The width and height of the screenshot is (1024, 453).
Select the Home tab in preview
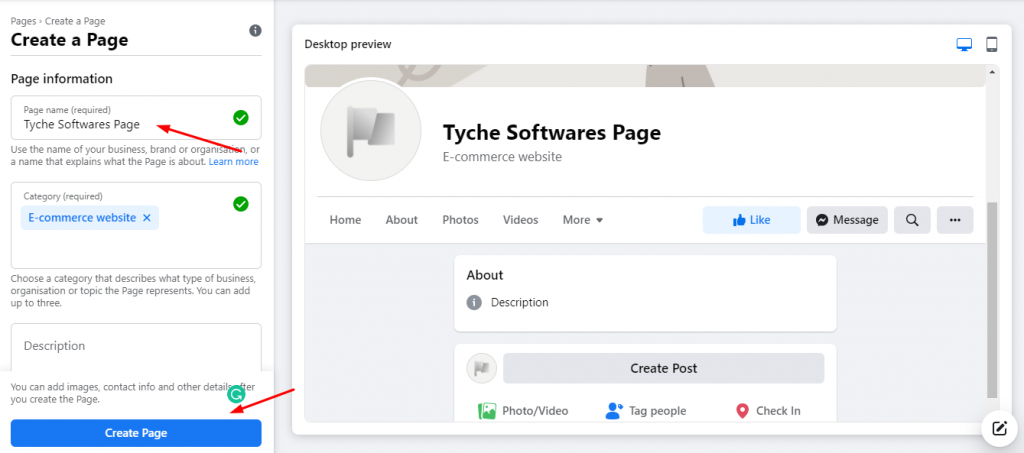tap(345, 220)
